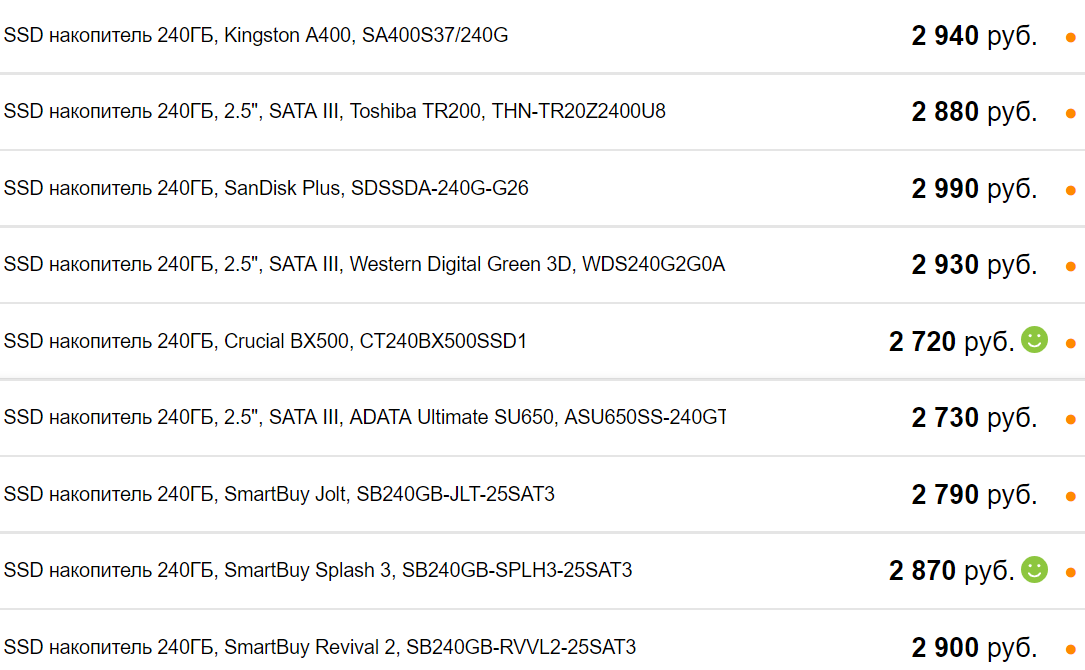
Task: Click the 2 940 руб. price
Action: click(x=974, y=36)
